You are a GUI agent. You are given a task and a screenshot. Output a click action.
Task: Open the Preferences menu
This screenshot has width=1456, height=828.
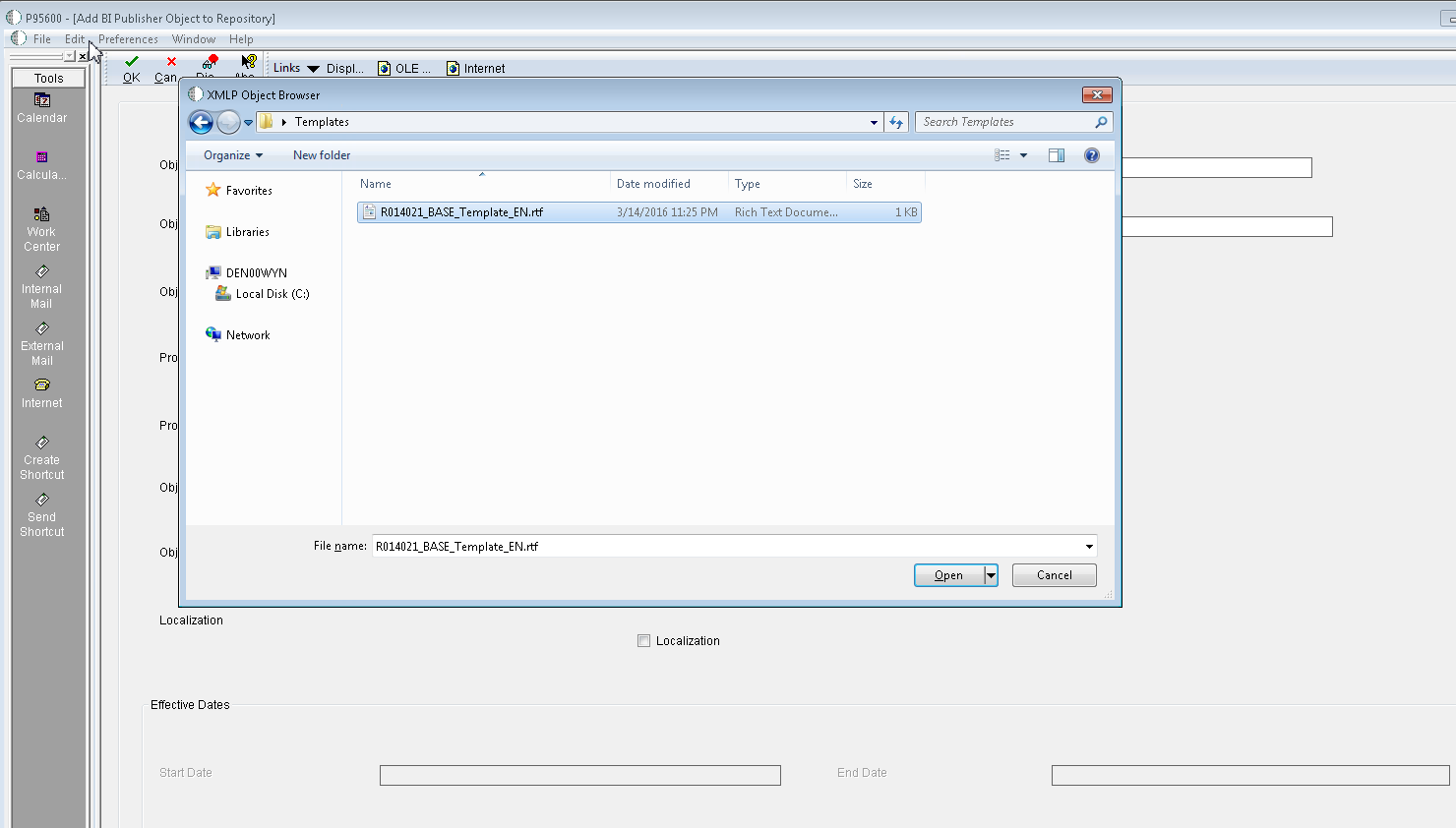(x=128, y=39)
